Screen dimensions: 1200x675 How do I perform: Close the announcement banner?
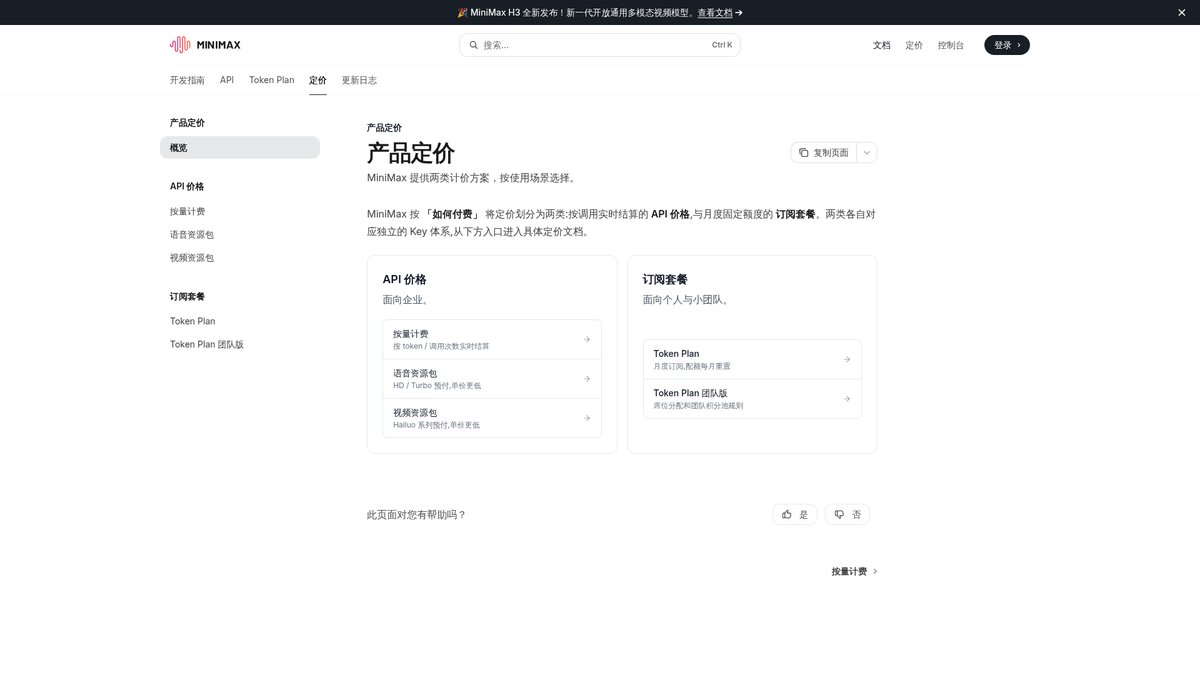[x=1181, y=12]
